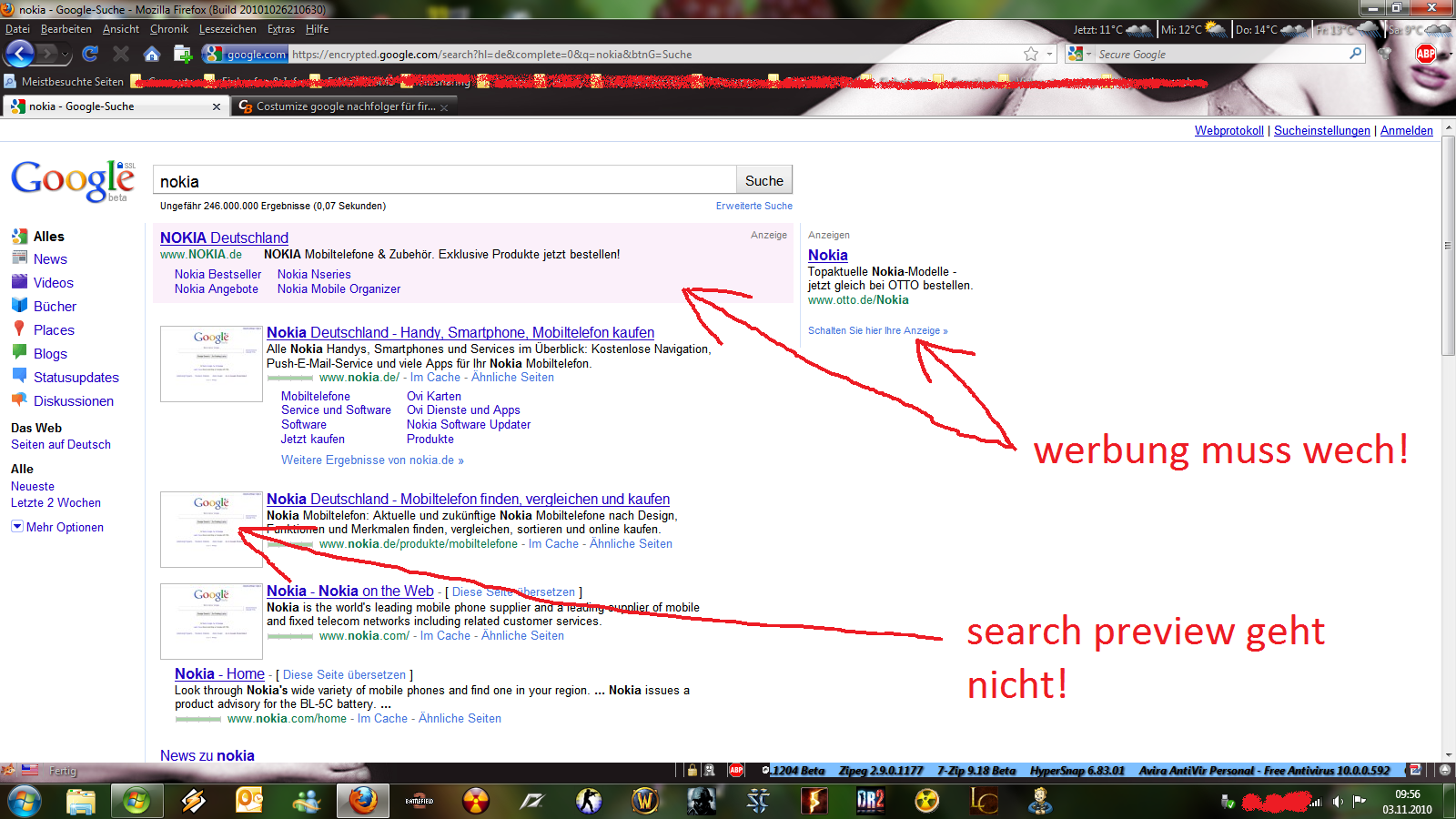Open the Lesezeichen menu
This screenshot has width=1456, height=819.
(227, 29)
